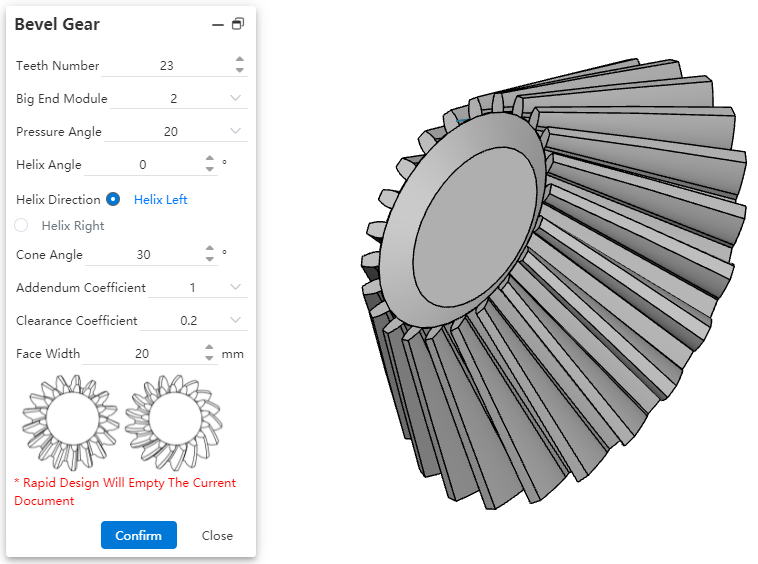Open the Addendum Coefficient dropdown
Image resolution: width=758 pixels, height=564 pixels.
(235, 287)
